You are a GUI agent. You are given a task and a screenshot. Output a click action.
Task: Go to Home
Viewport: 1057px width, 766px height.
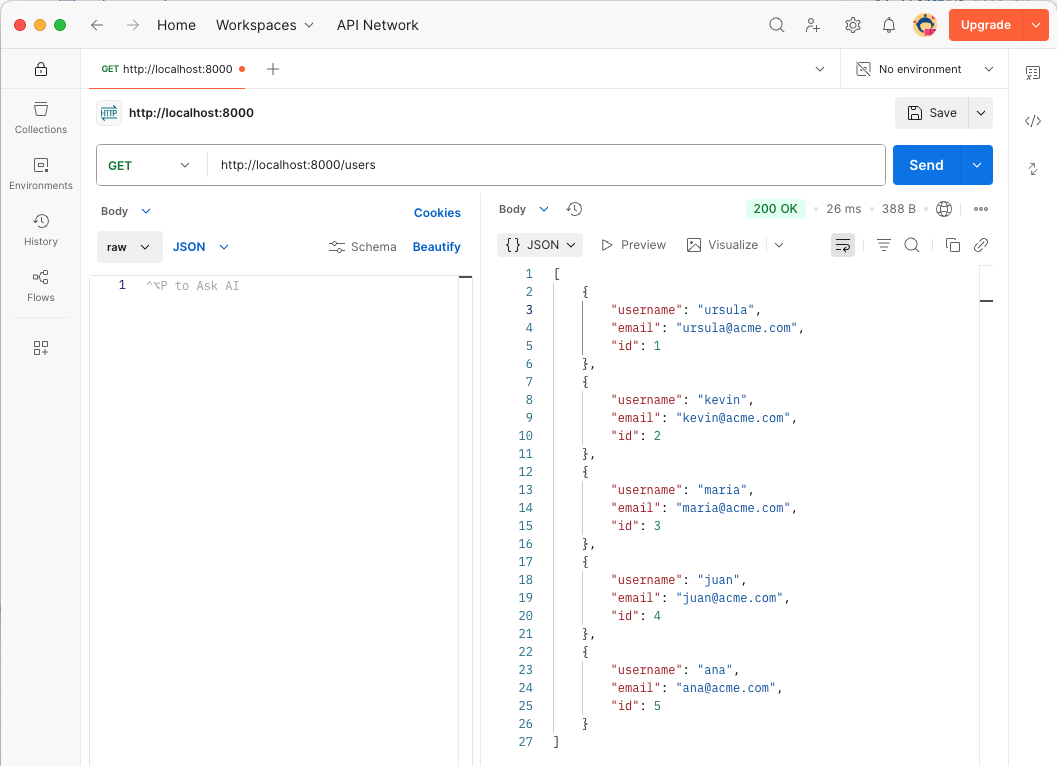(177, 25)
